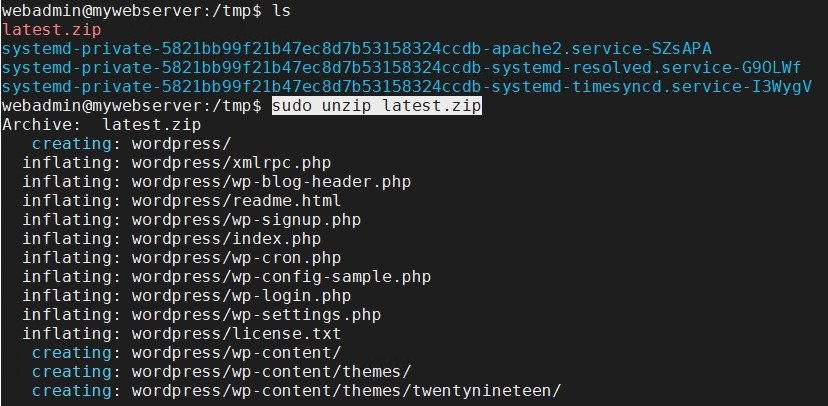Image resolution: width=828 pixels, height=406 pixels.
Task: Click wordpress/wp-cron.php entry
Action: pos(236,258)
